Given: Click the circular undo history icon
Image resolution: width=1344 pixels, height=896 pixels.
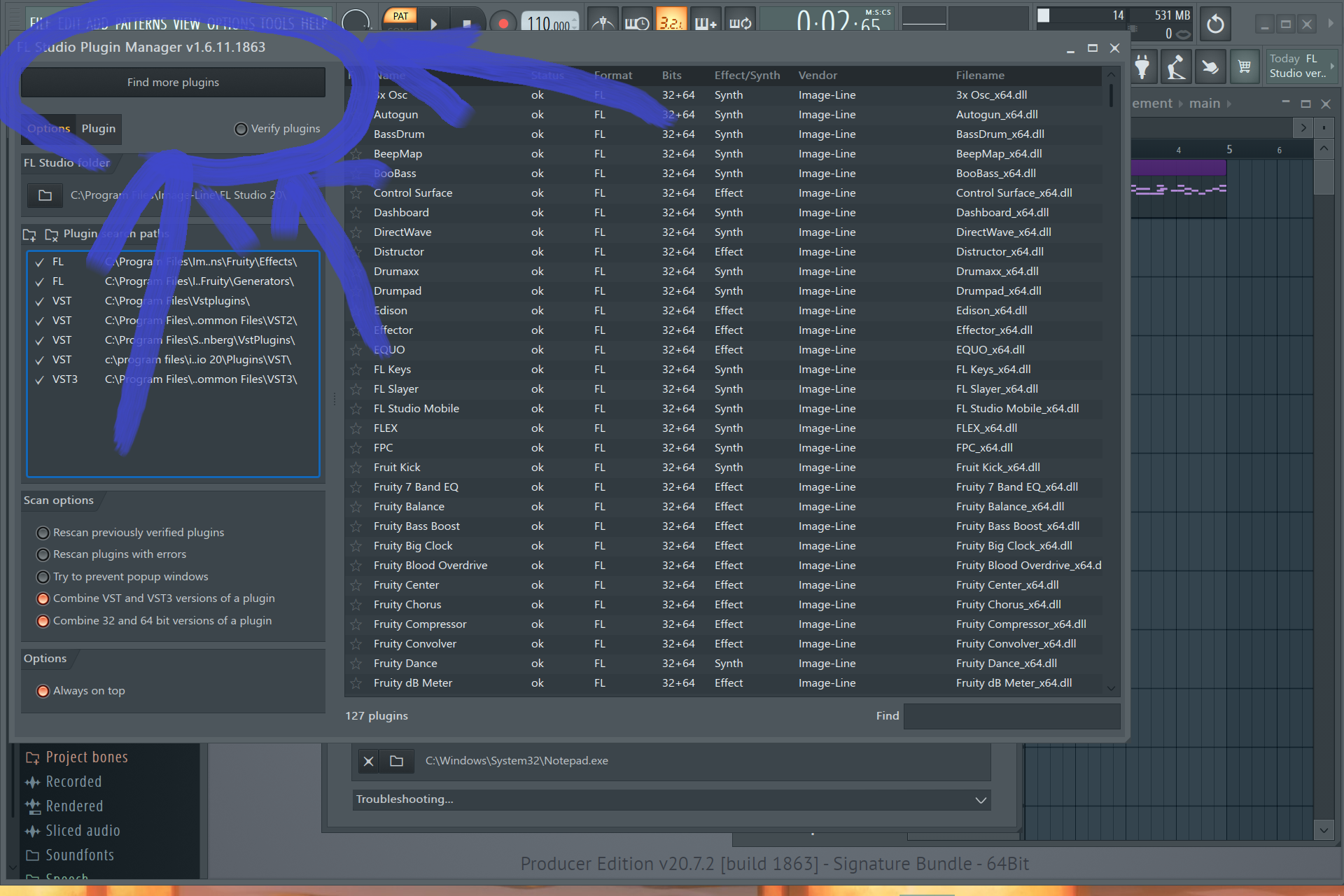Looking at the screenshot, I should [1216, 24].
